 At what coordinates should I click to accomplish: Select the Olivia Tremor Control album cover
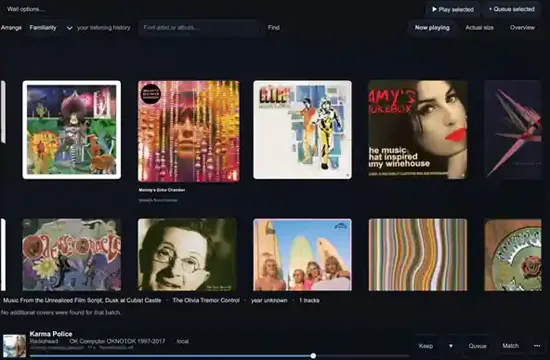(72, 130)
